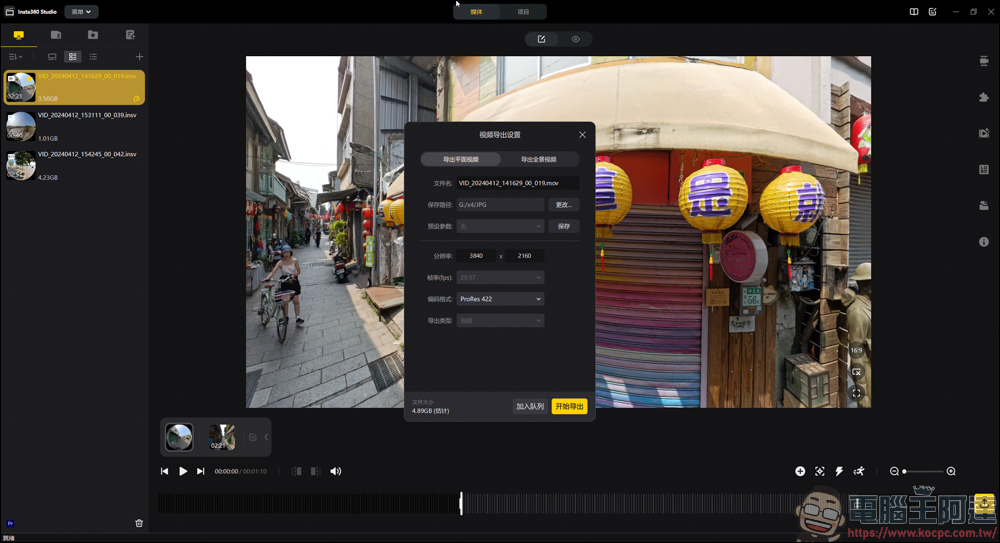Click the screenshot capture icon on preview
1000x543 pixels.
tap(857, 372)
